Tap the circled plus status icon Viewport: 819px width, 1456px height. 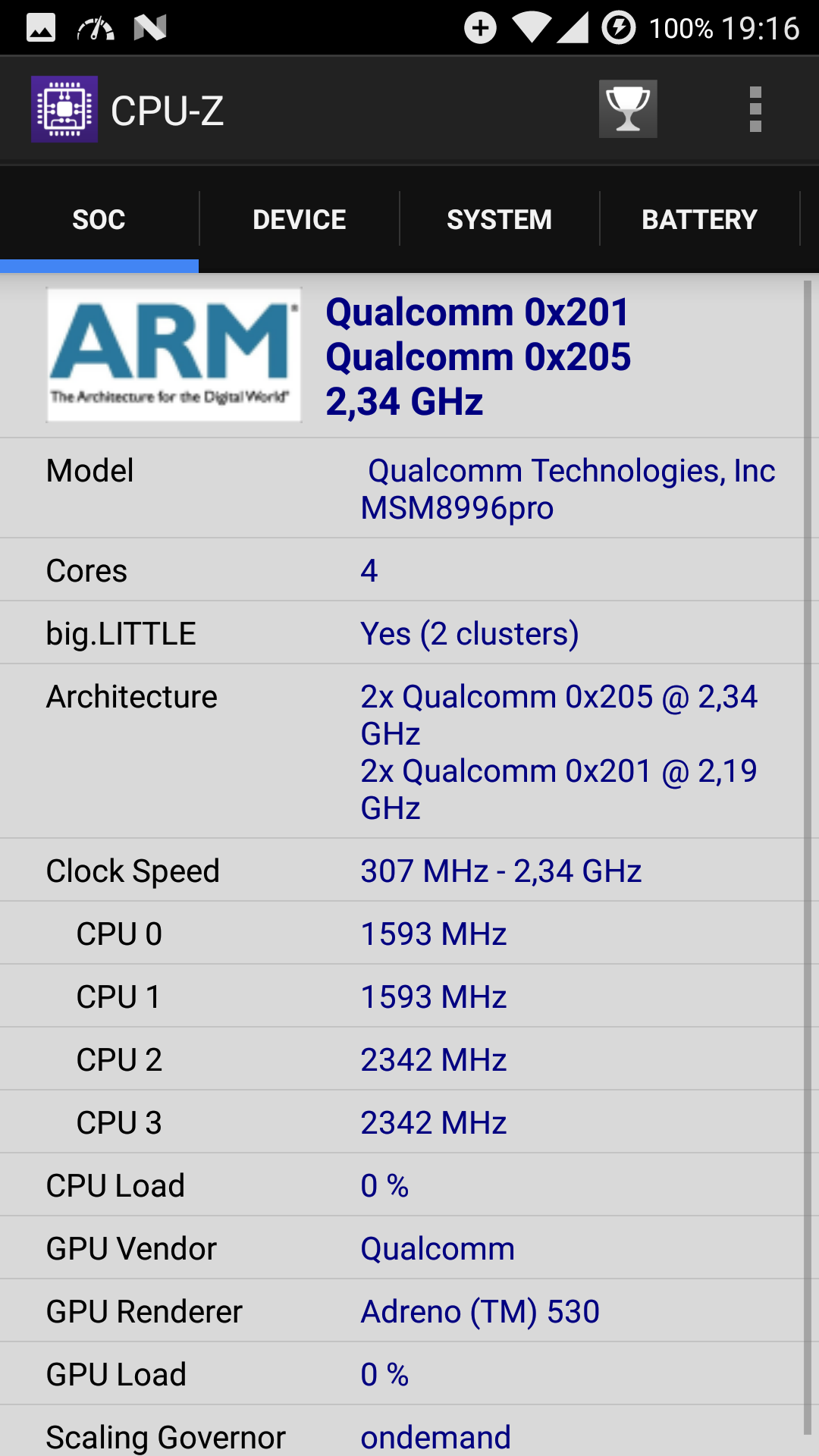[481, 28]
